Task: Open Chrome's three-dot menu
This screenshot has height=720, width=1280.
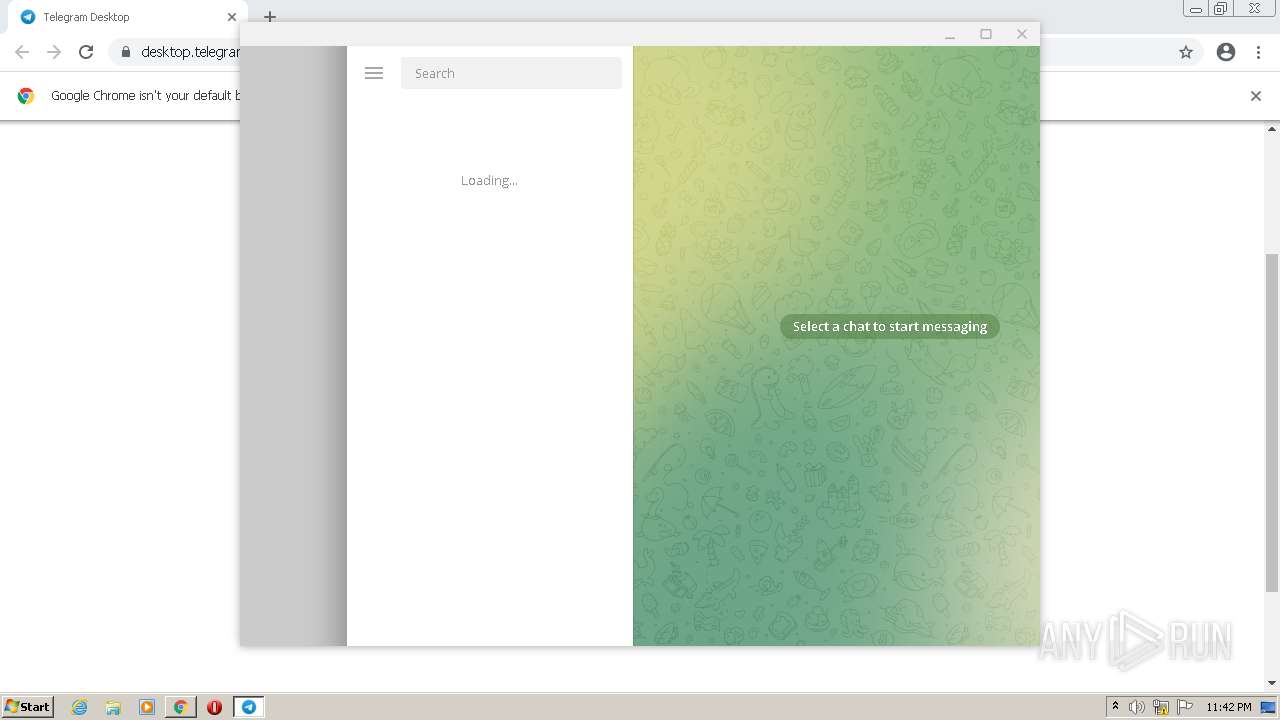Action: (x=1258, y=52)
